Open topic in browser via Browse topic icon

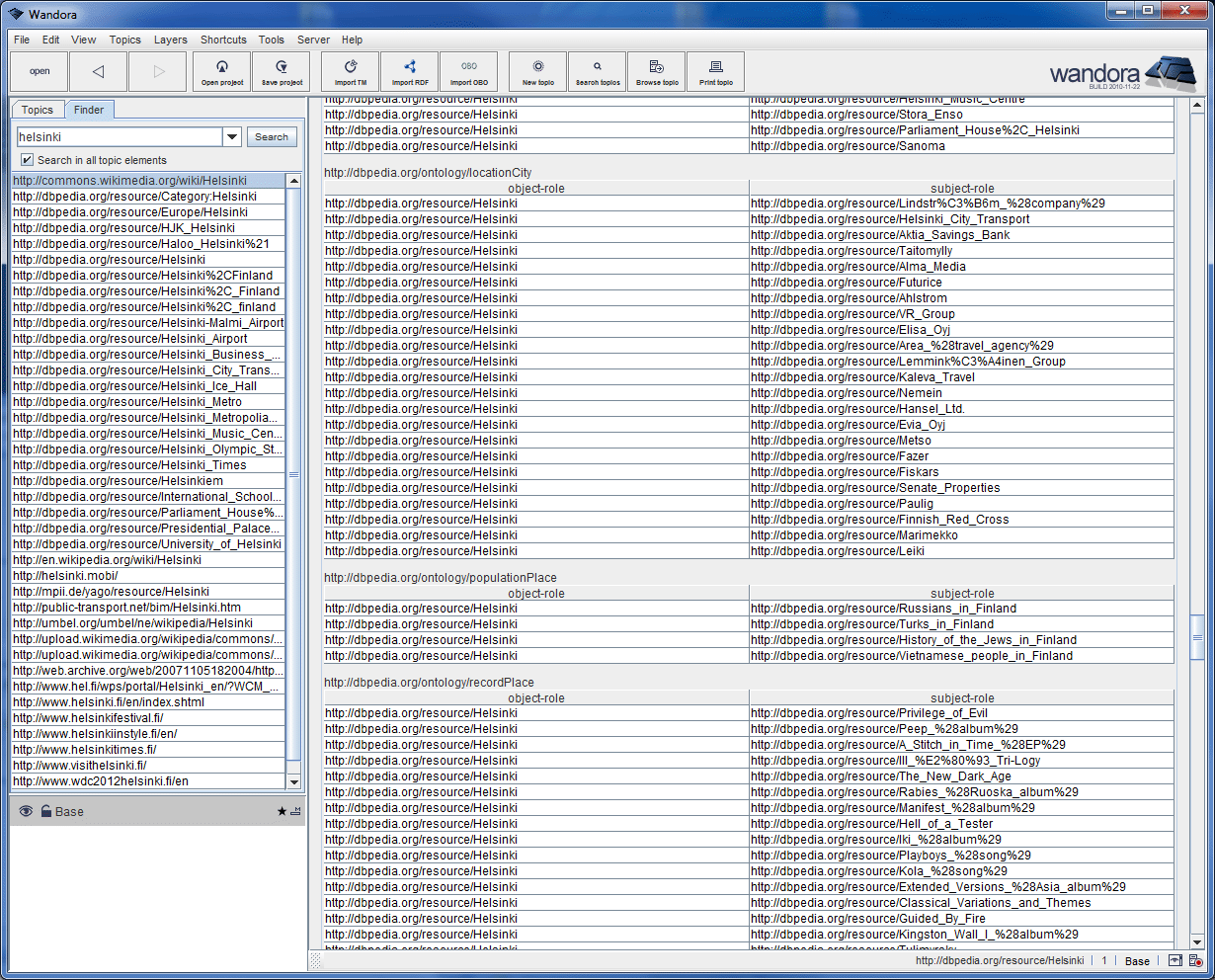click(656, 71)
